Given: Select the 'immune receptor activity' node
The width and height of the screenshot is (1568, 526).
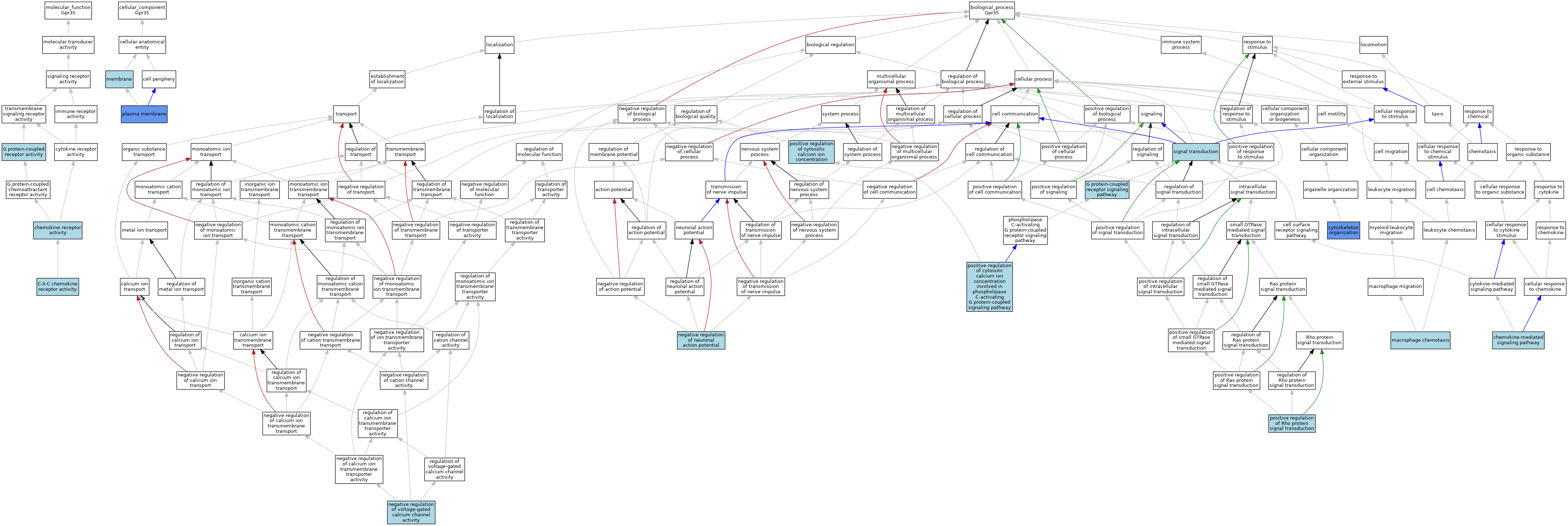Looking at the screenshot, I should (x=76, y=114).
